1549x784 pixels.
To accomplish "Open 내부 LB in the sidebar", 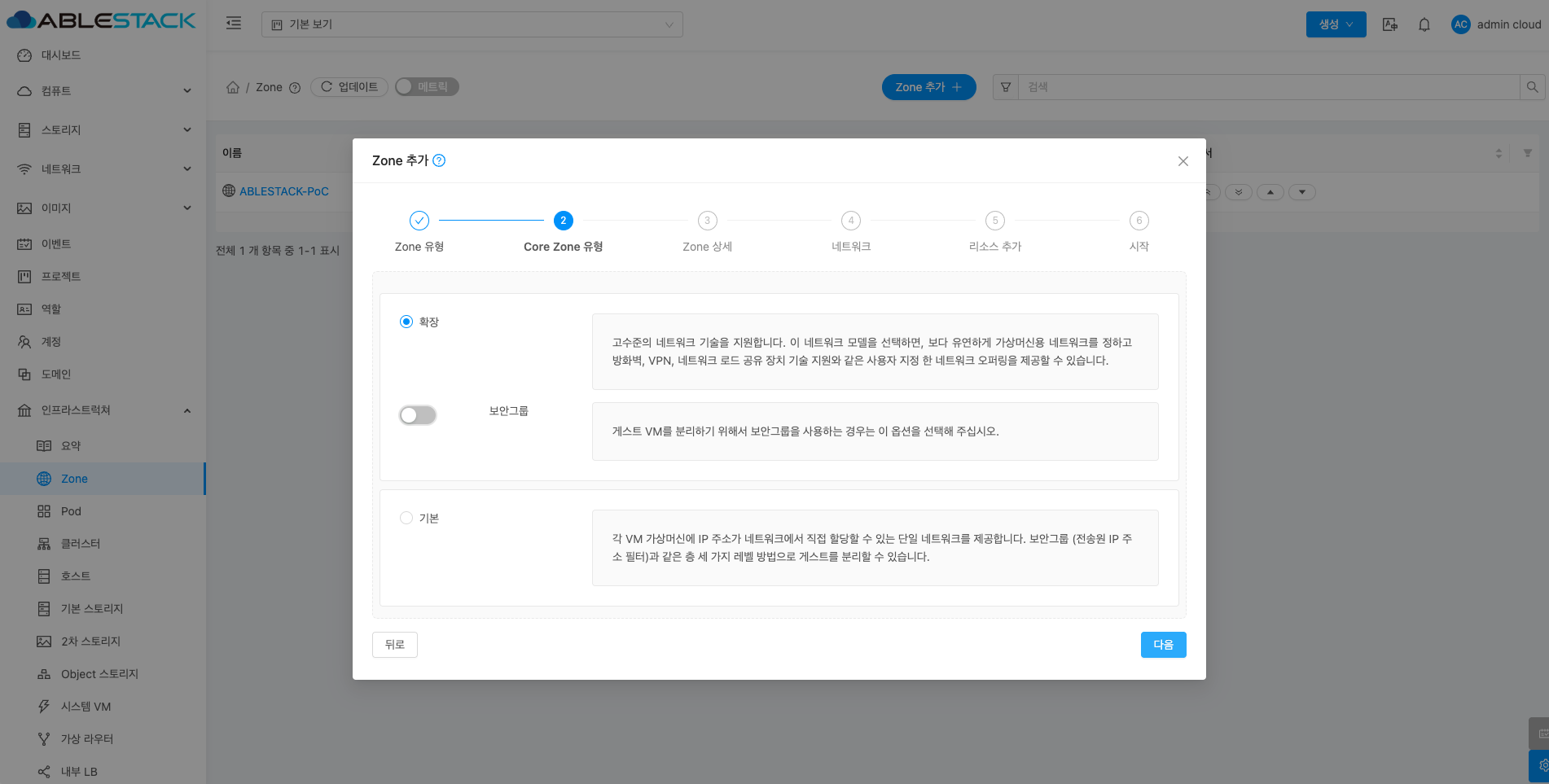I will pyautogui.click(x=103, y=771).
